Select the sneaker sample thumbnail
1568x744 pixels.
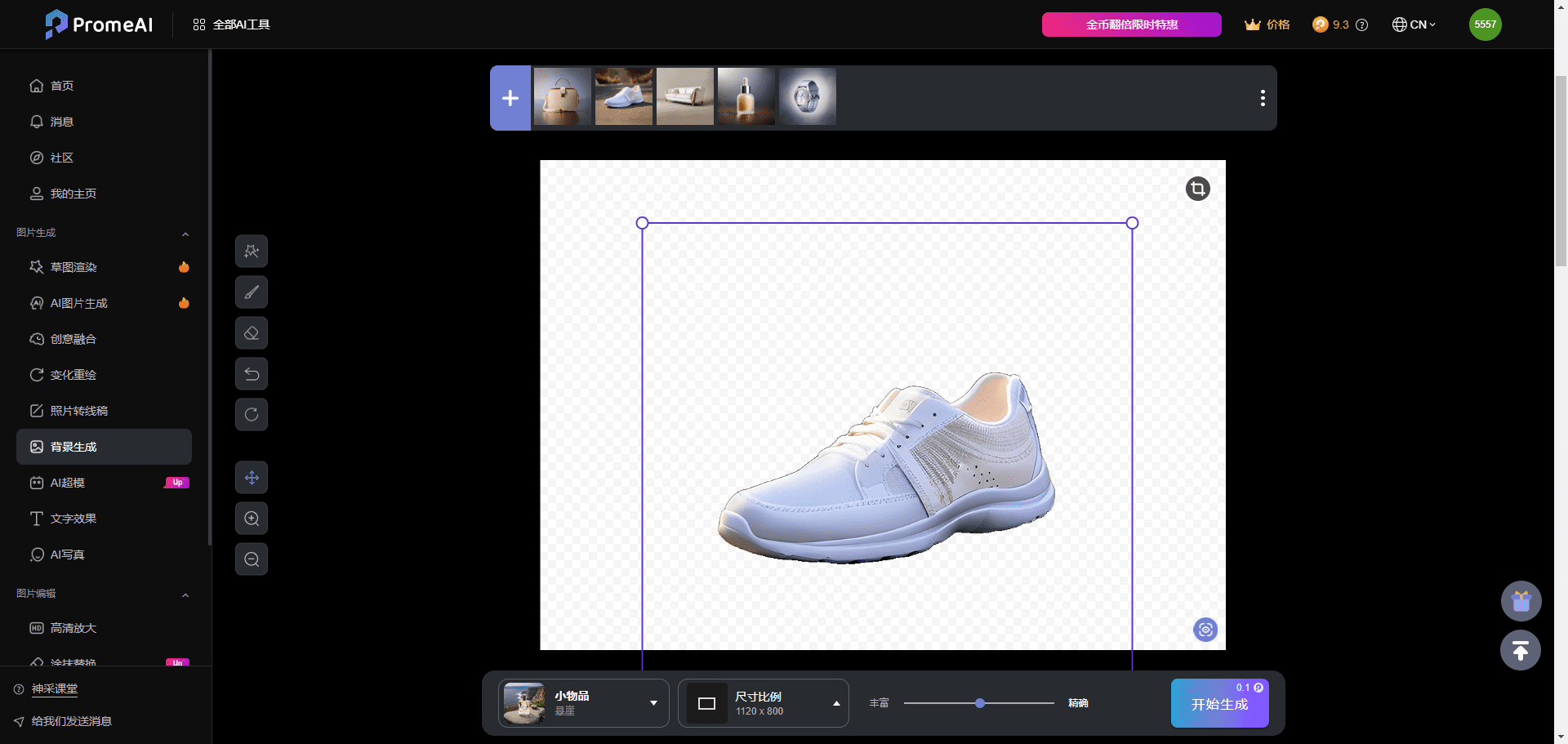coord(624,96)
